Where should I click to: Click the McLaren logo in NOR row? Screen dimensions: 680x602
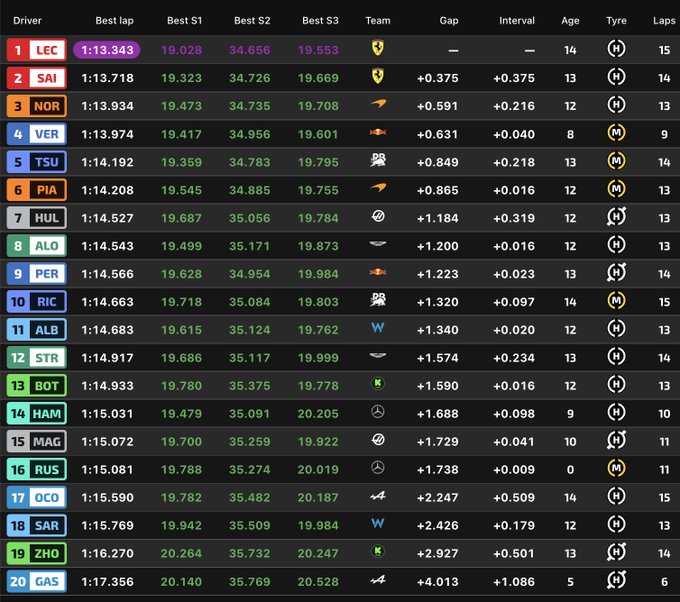[378, 104]
